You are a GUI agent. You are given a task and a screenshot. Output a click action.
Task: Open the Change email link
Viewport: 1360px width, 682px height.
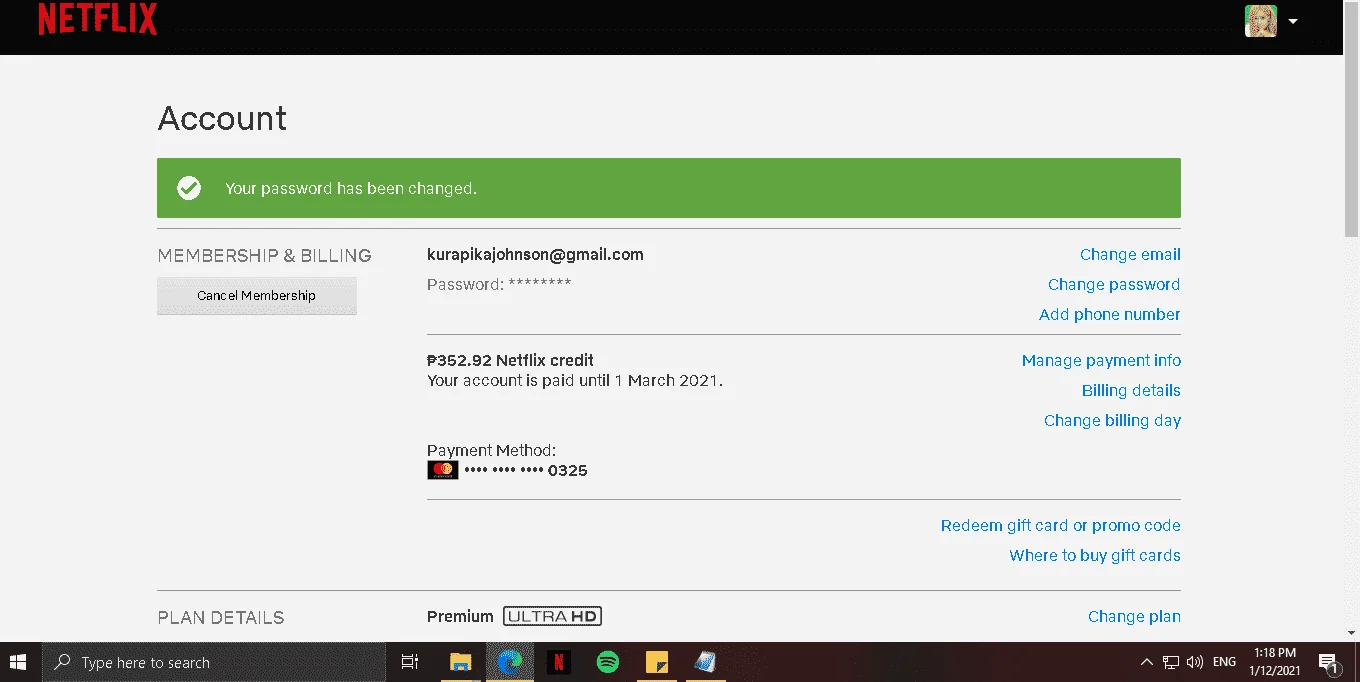(1130, 255)
